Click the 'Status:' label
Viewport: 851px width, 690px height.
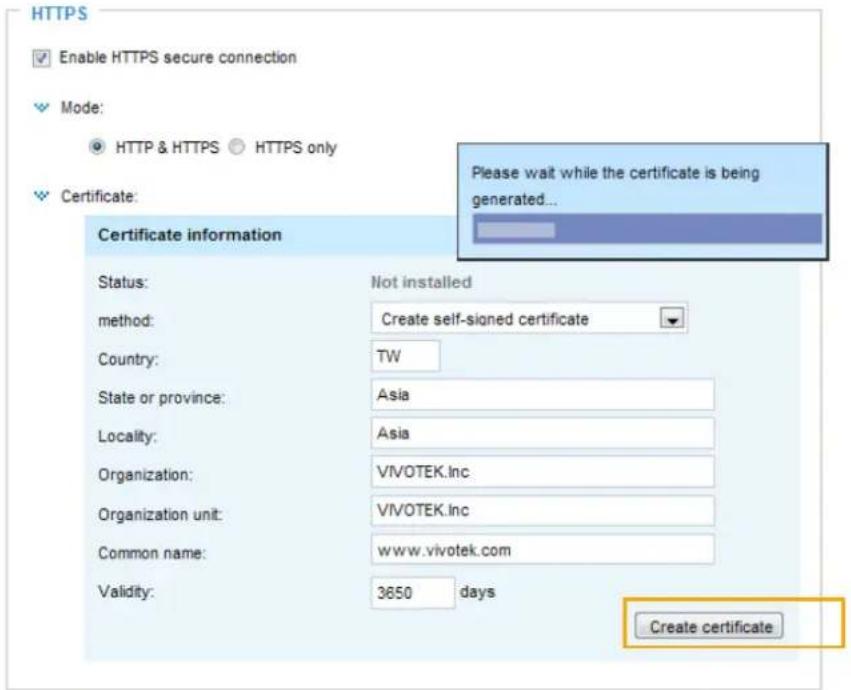[x=123, y=283]
